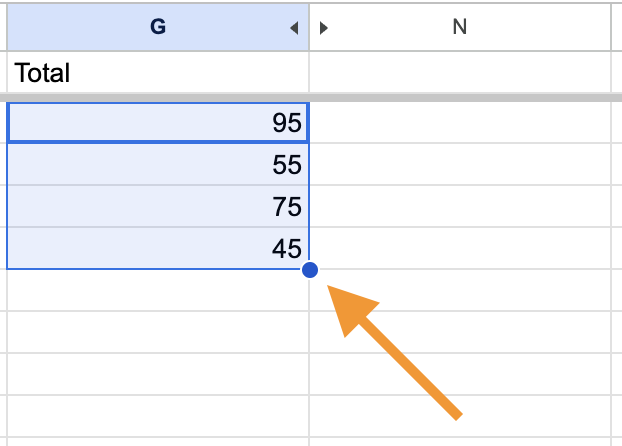
Task: Click the hidden columns right arrow on column N
Action: tap(323, 28)
